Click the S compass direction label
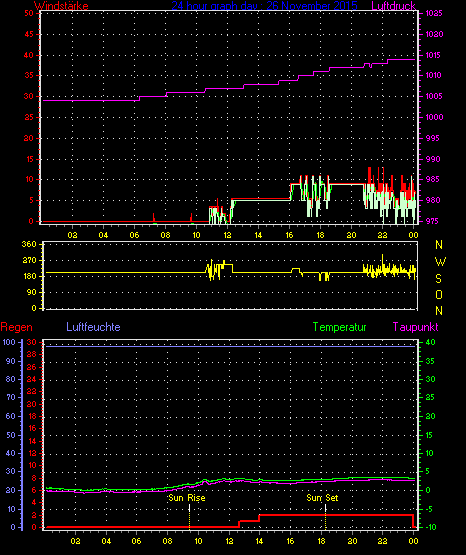 click(x=438, y=279)
